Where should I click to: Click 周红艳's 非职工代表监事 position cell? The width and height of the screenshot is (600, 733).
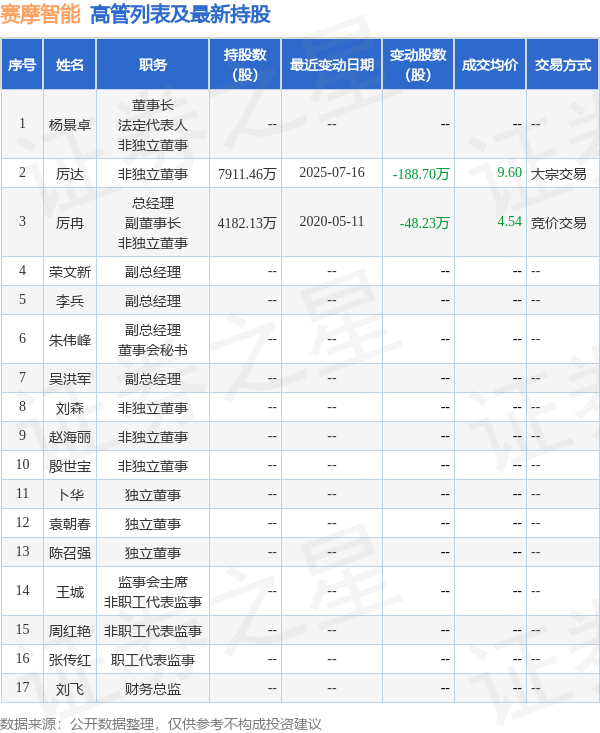coord(152,631)
